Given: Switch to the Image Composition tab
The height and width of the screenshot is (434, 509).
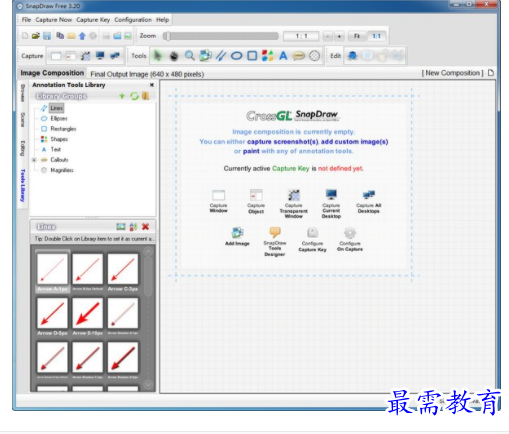Looking at the screenshot, I should 52,73.
